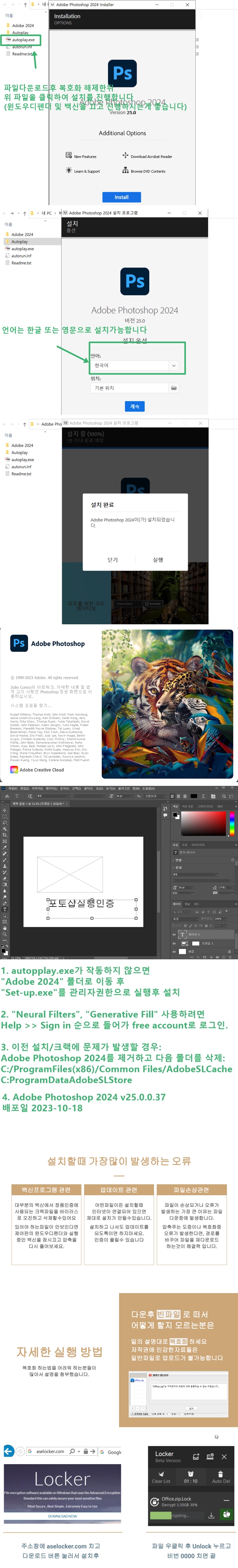238x1568 pixels.
Task: Open the 편집(E) menu in Photoshop
Action: [x=25, y=788]
